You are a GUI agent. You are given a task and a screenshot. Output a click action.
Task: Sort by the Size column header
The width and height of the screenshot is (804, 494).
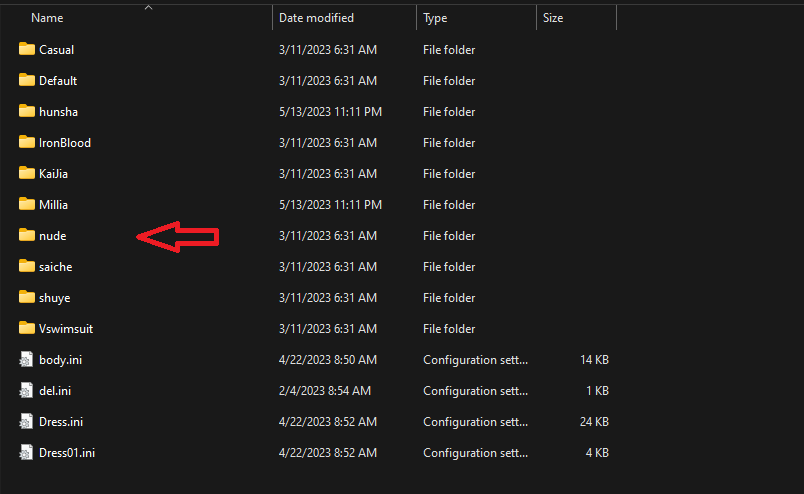pos(553,18)
